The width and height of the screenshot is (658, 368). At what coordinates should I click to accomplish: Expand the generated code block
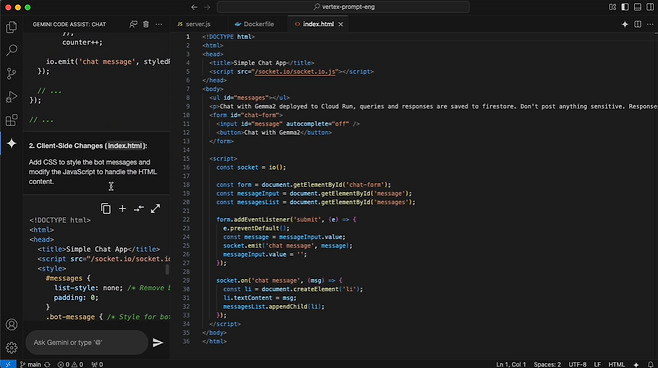coord(155,209)
